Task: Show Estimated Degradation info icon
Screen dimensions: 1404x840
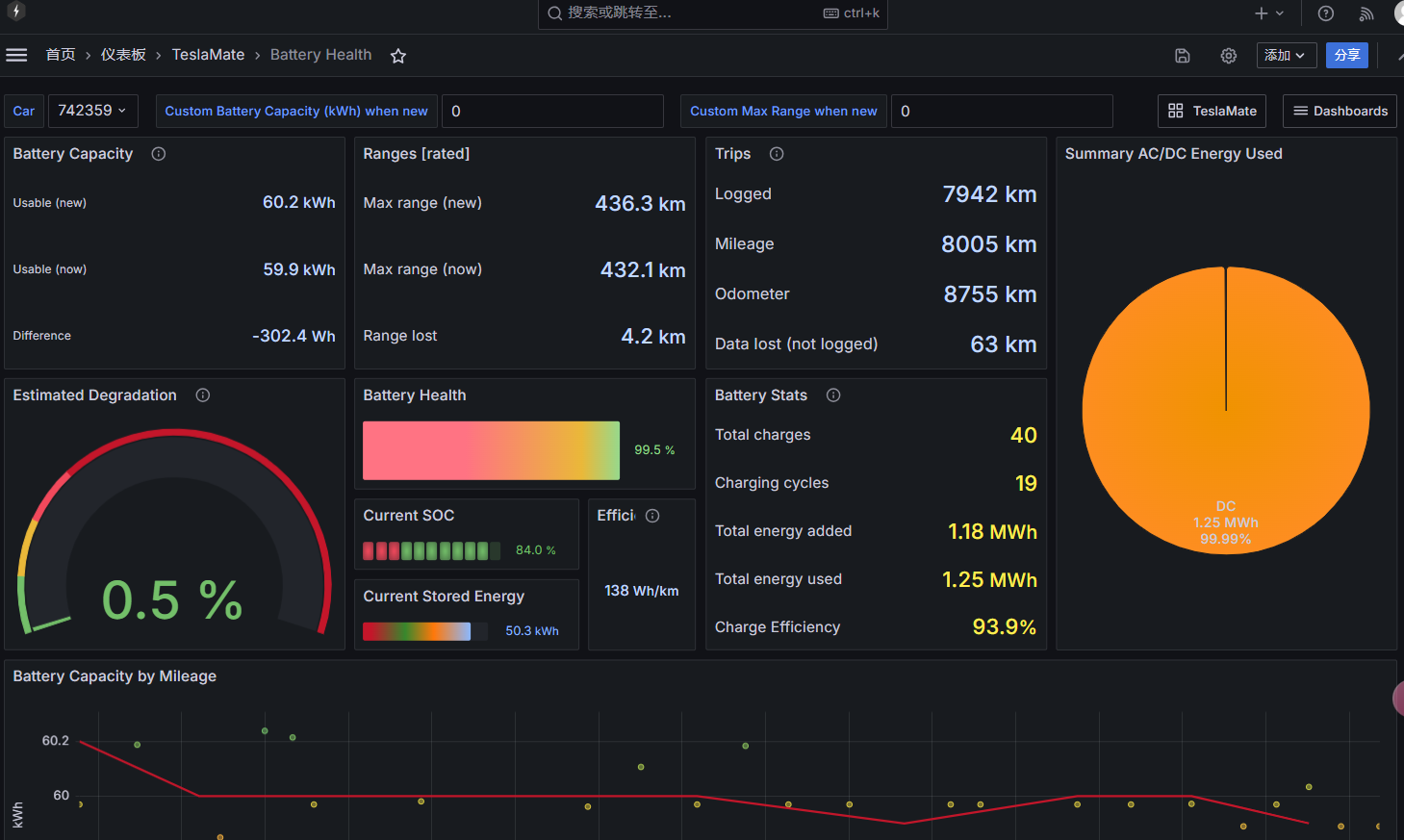Action: point(203,395)
